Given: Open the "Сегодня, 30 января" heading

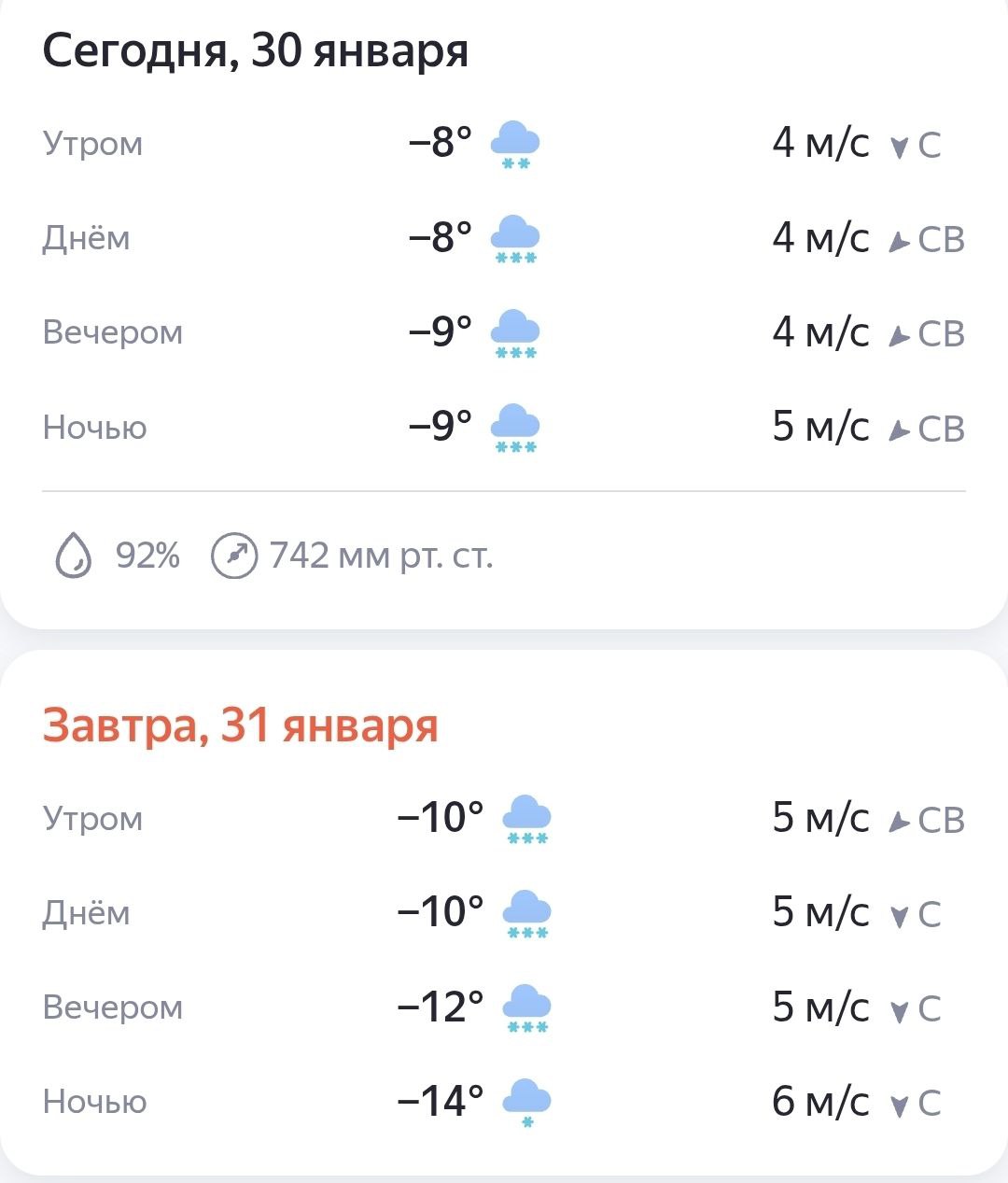Looking at the screenshot, I should [x=255, y=50].
